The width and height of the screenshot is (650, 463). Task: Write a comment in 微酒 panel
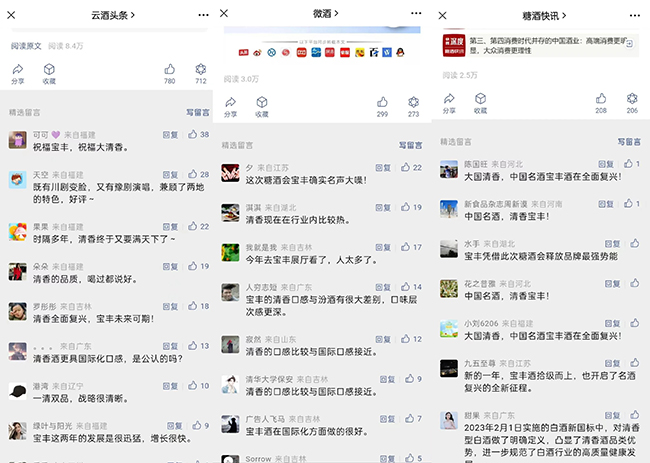click(410, 145)
